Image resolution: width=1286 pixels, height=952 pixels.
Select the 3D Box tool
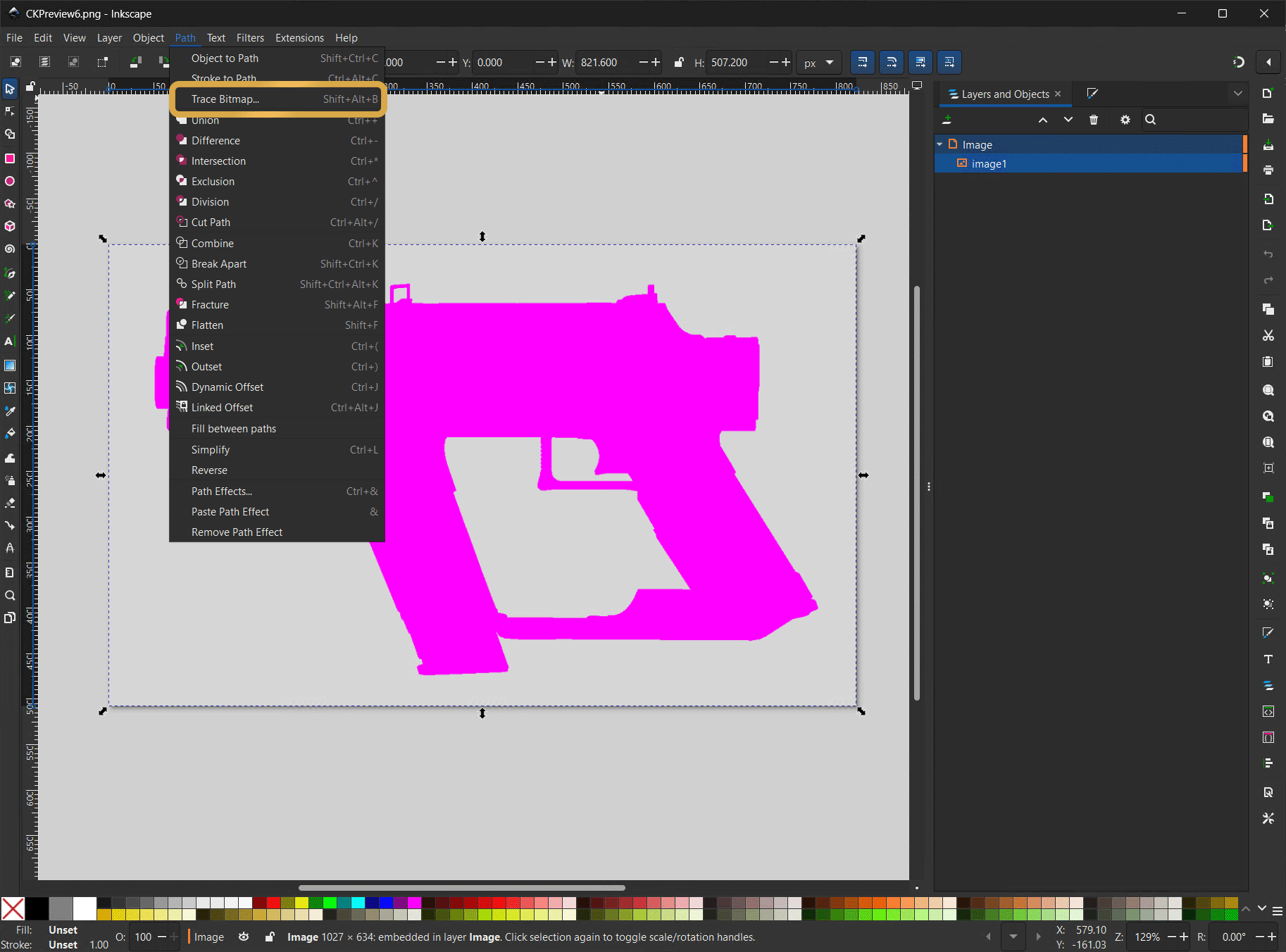tap(10, 226)
